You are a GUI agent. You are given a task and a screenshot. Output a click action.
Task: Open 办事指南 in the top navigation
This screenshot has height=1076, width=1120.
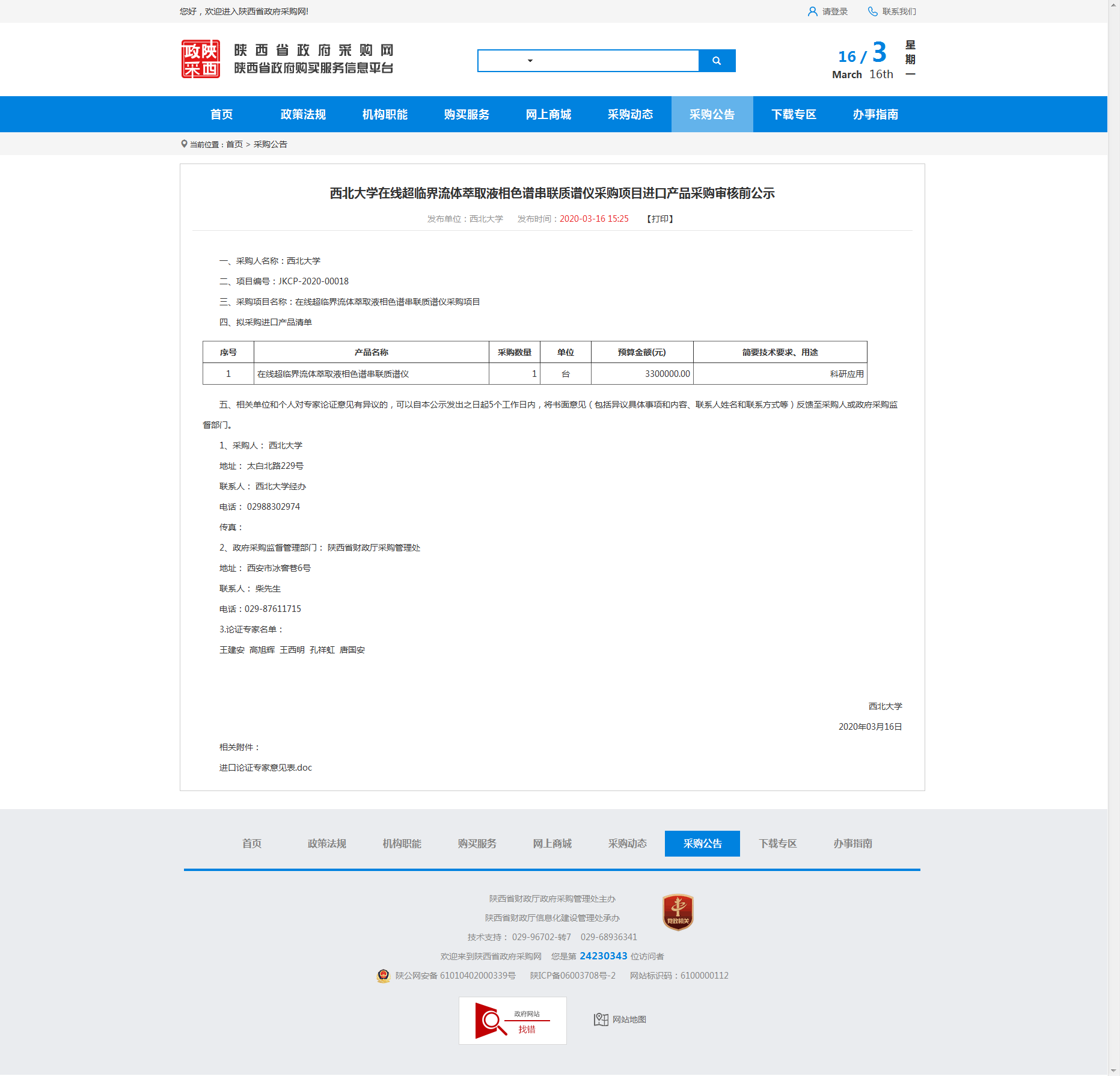pyautogui.click(x=875, y=114)
